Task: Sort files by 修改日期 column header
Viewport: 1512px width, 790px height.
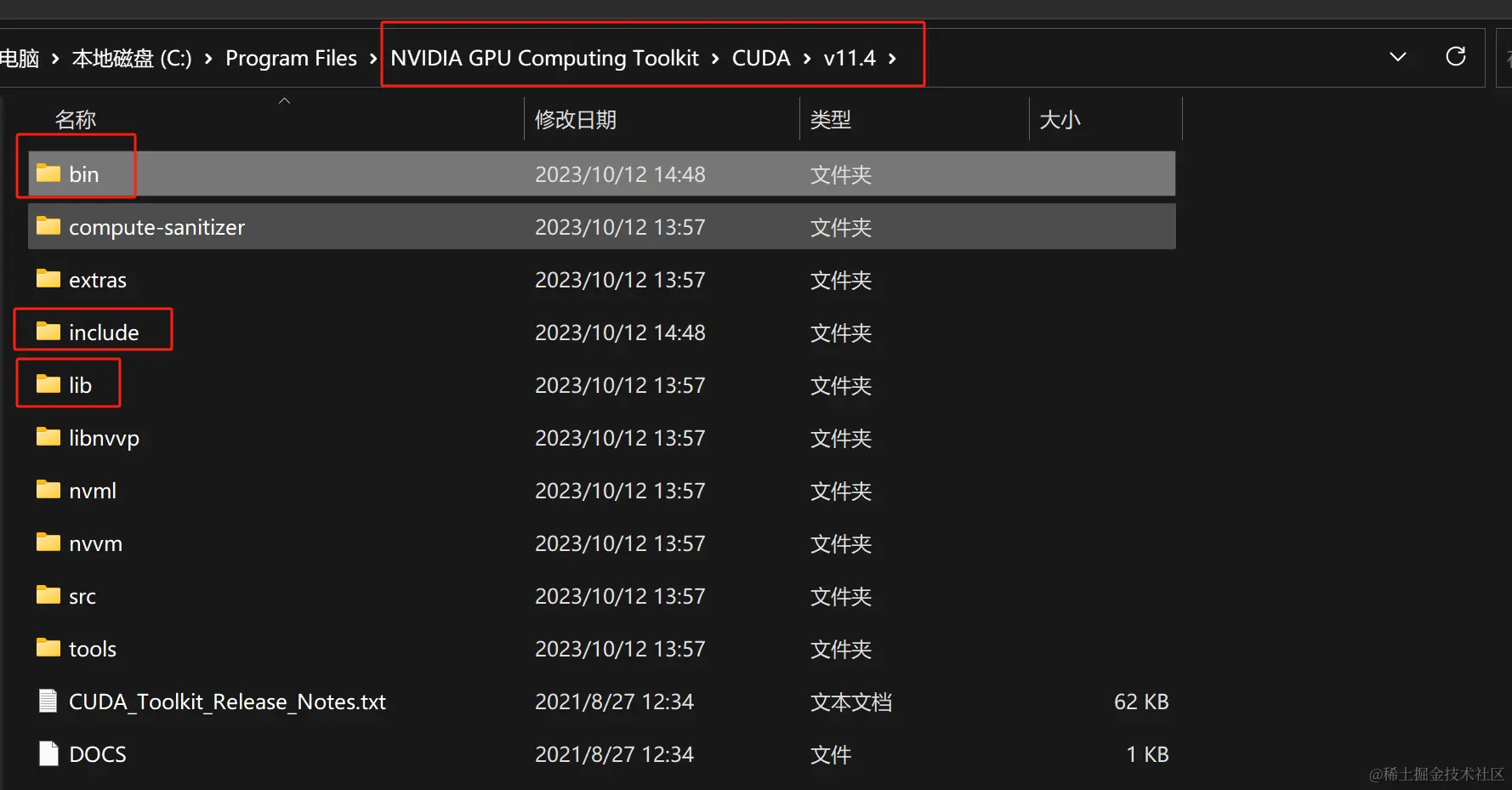Action: [576, 120]
